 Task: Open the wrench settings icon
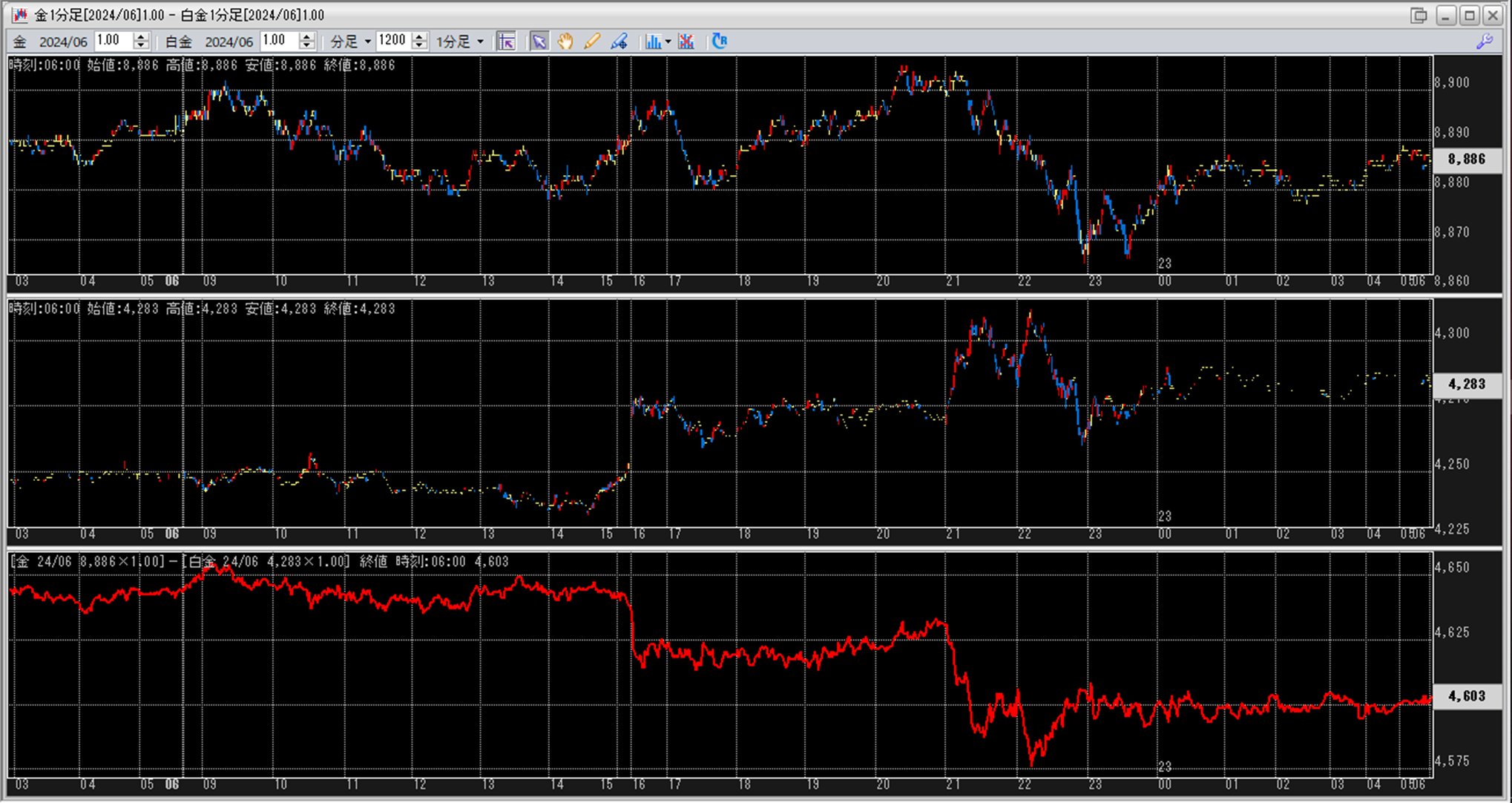click(1485, 42)
